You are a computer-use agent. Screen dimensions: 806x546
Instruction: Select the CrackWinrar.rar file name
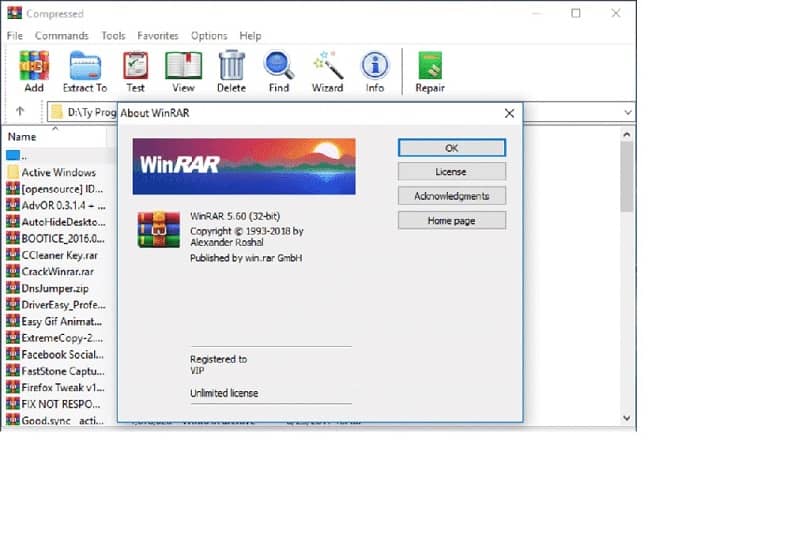click(58, 271)
